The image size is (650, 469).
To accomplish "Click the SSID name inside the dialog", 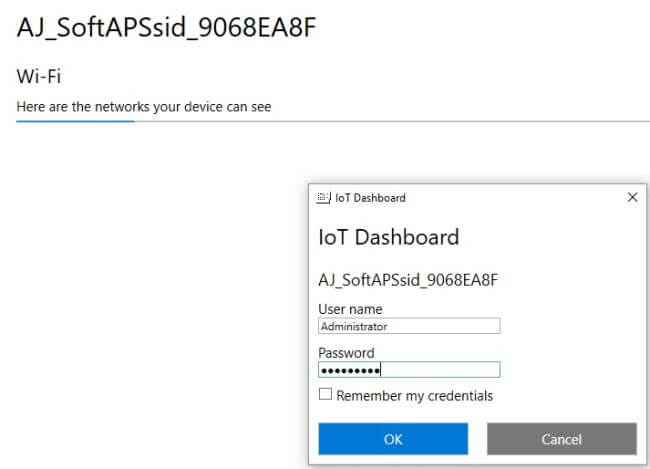I will click(408, 280).
